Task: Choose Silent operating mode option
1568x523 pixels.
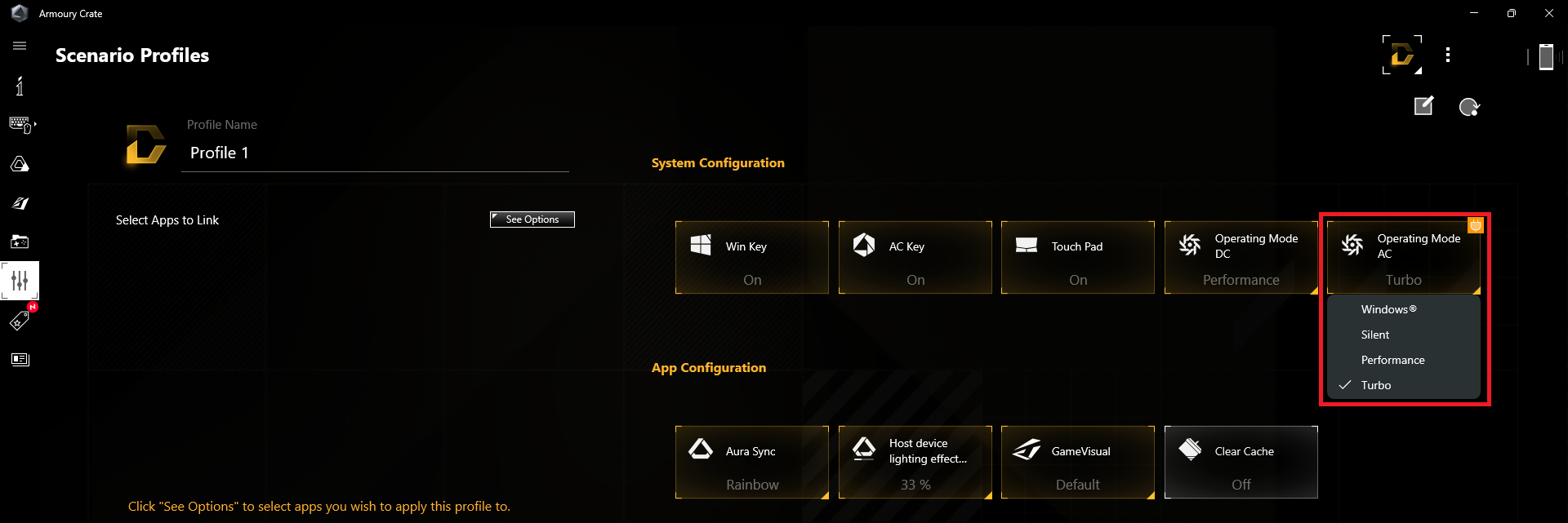Action: 1404,335
